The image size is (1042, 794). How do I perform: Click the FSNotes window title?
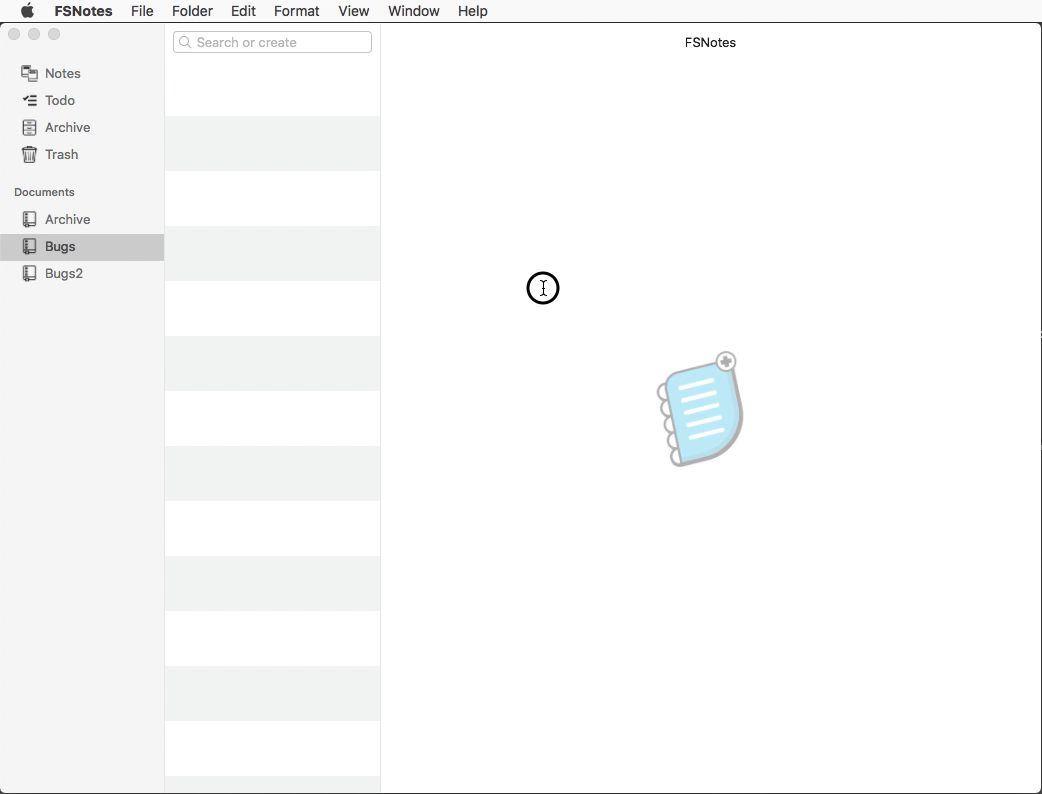pyautogui.click(x=710, y=43)
